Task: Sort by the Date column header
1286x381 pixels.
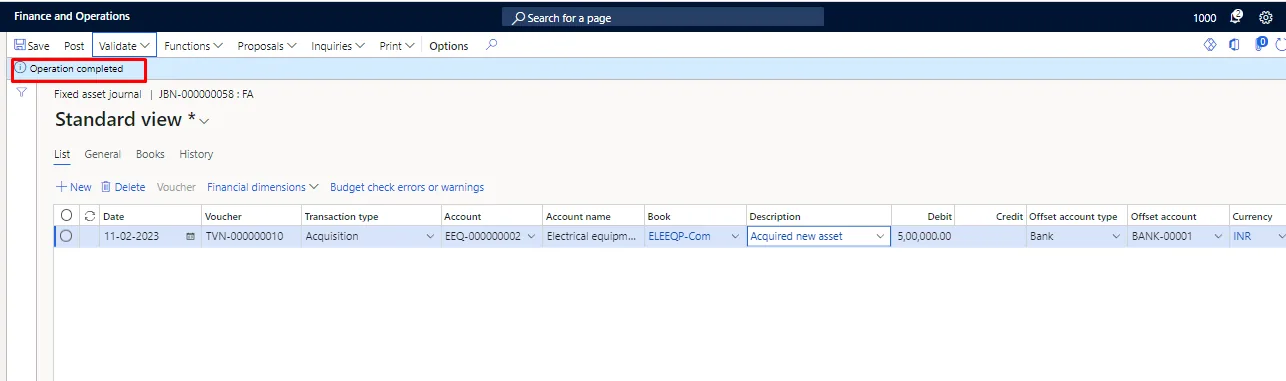Action: click(114, 216)
